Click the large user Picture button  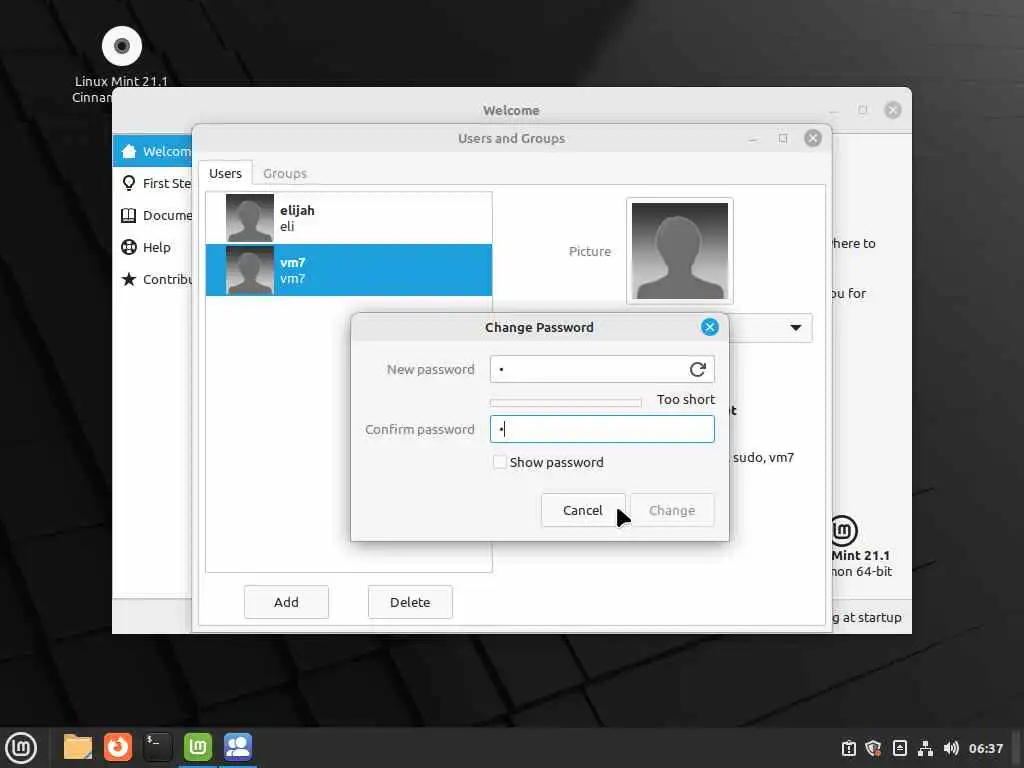point(679,251)
